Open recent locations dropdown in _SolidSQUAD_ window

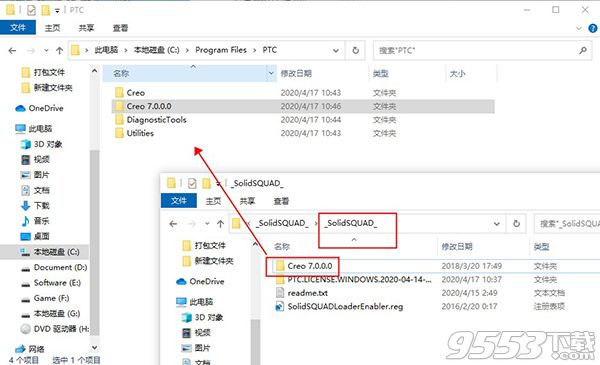207,223
